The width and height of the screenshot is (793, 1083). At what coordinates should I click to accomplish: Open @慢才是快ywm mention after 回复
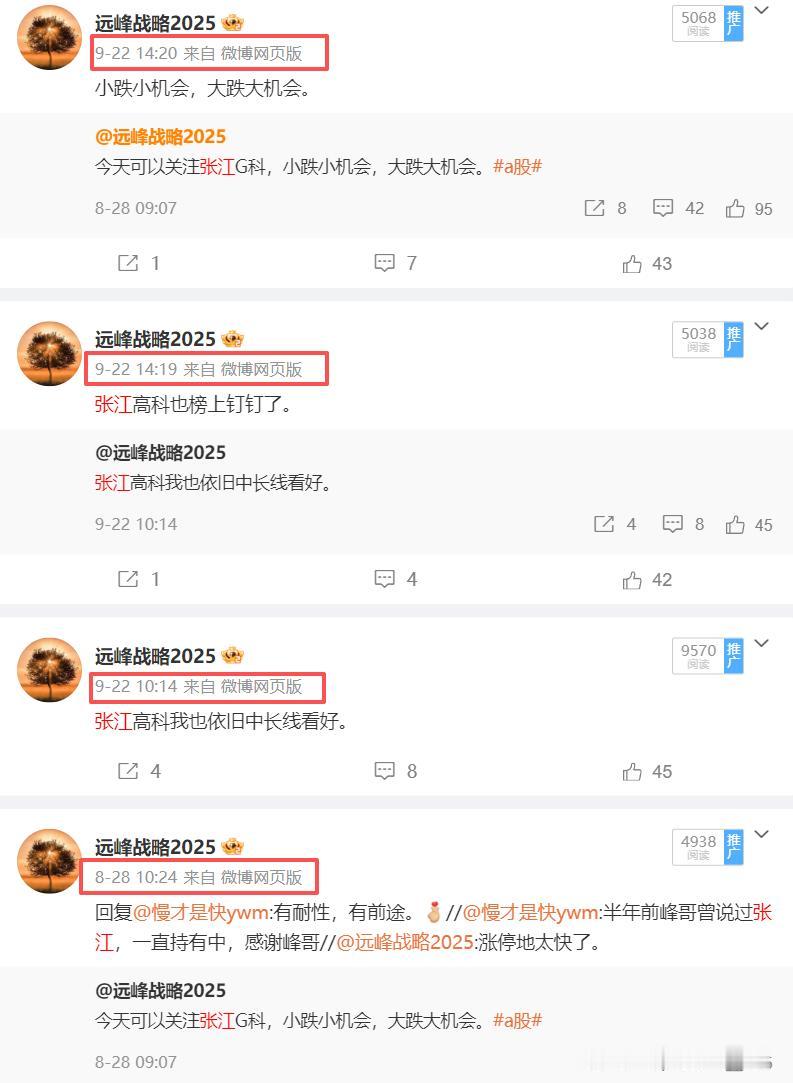201,912
